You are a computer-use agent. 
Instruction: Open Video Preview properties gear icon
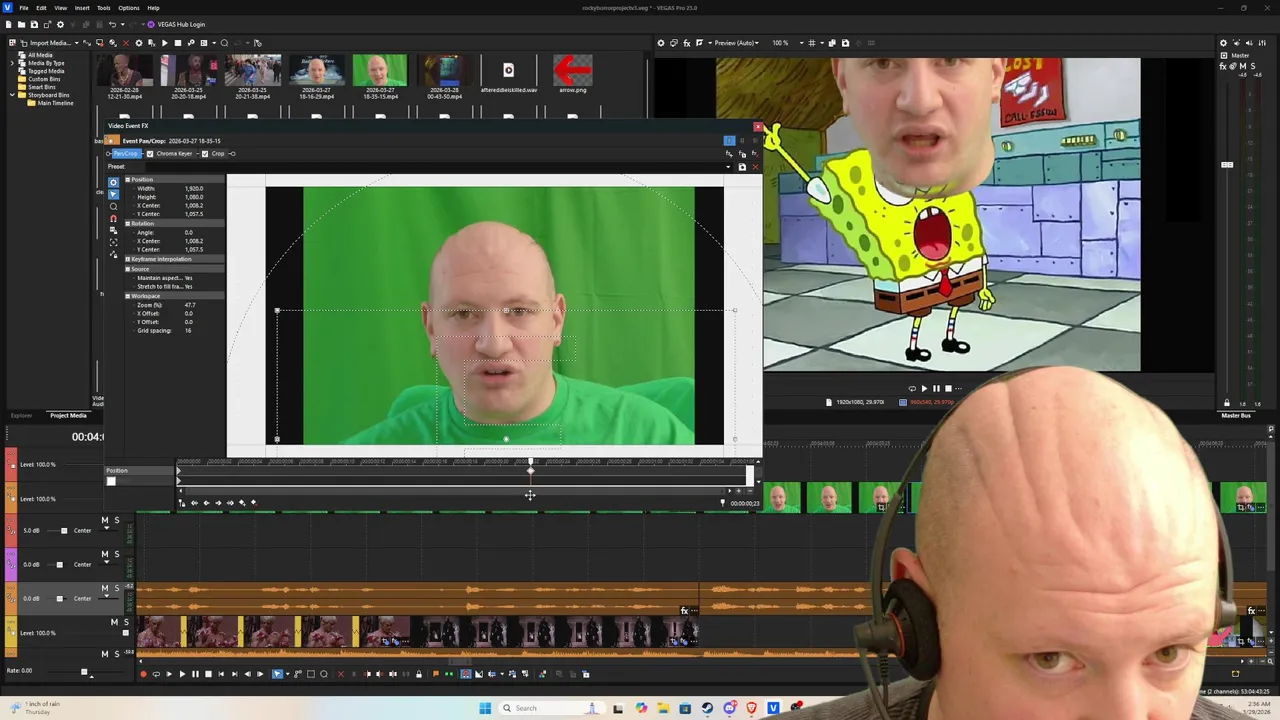click(x=660, y=43)
